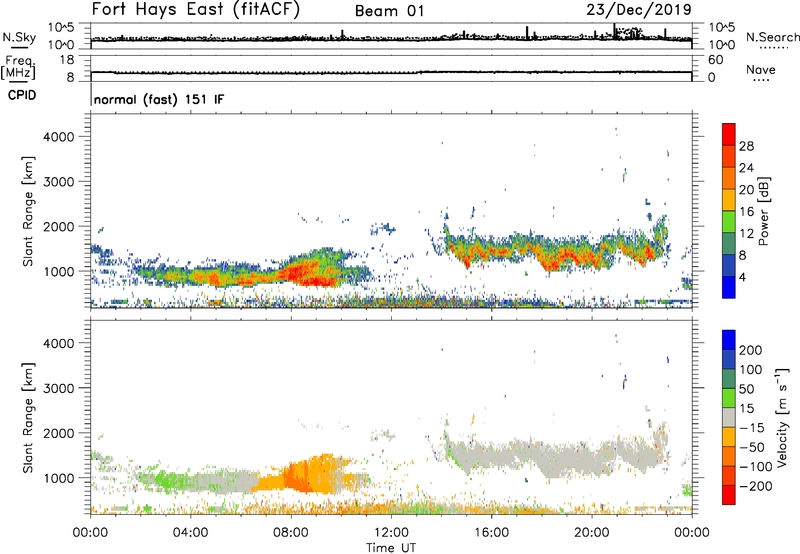Image resolution: width=800 pixels, height=554 pixels.
Task: Click the '200' label on Velocity color bar
Action: point(751,350)
